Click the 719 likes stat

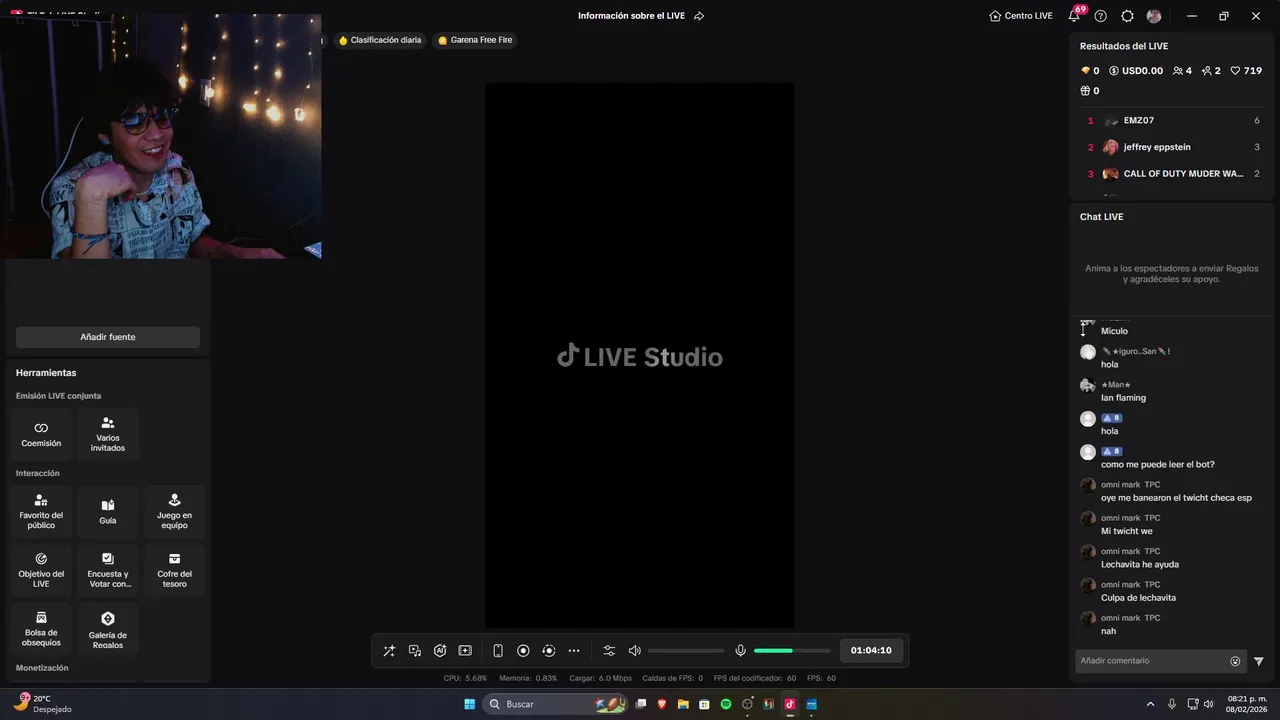pyautogui.click(x=1246, y=71)
